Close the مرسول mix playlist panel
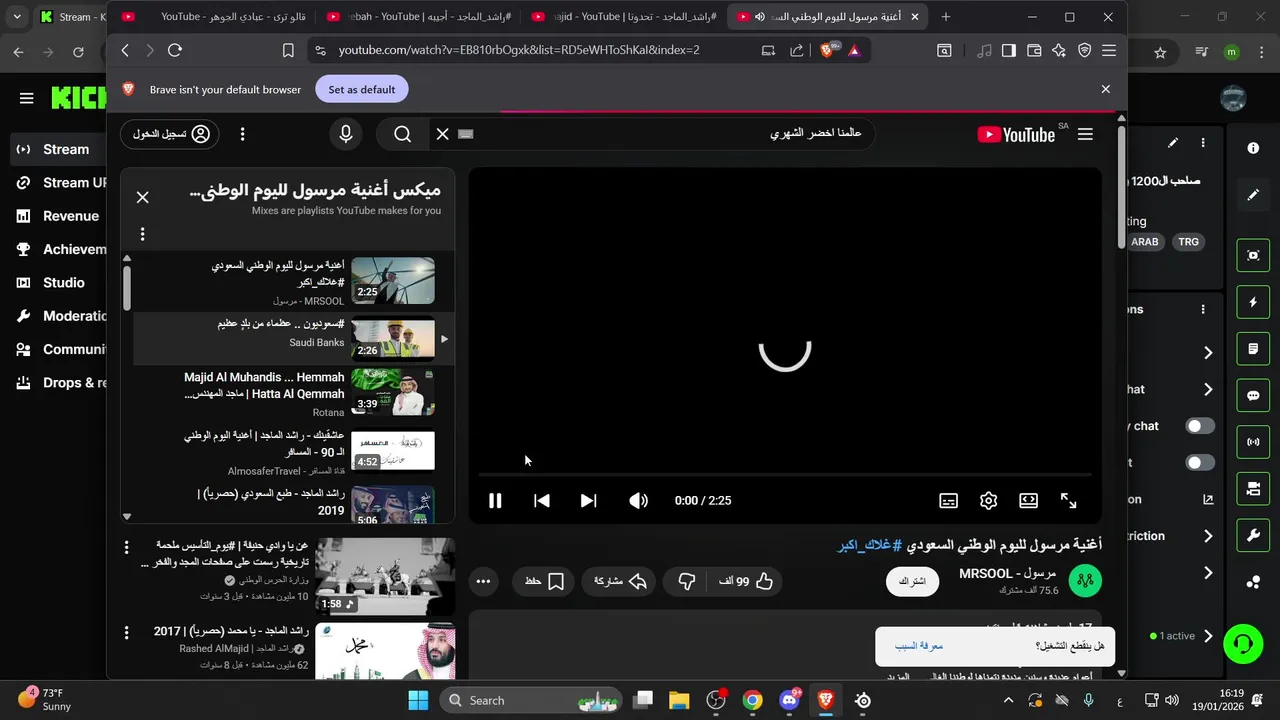The width and height of the screenshot is (1280, 720). coord(142,197)
